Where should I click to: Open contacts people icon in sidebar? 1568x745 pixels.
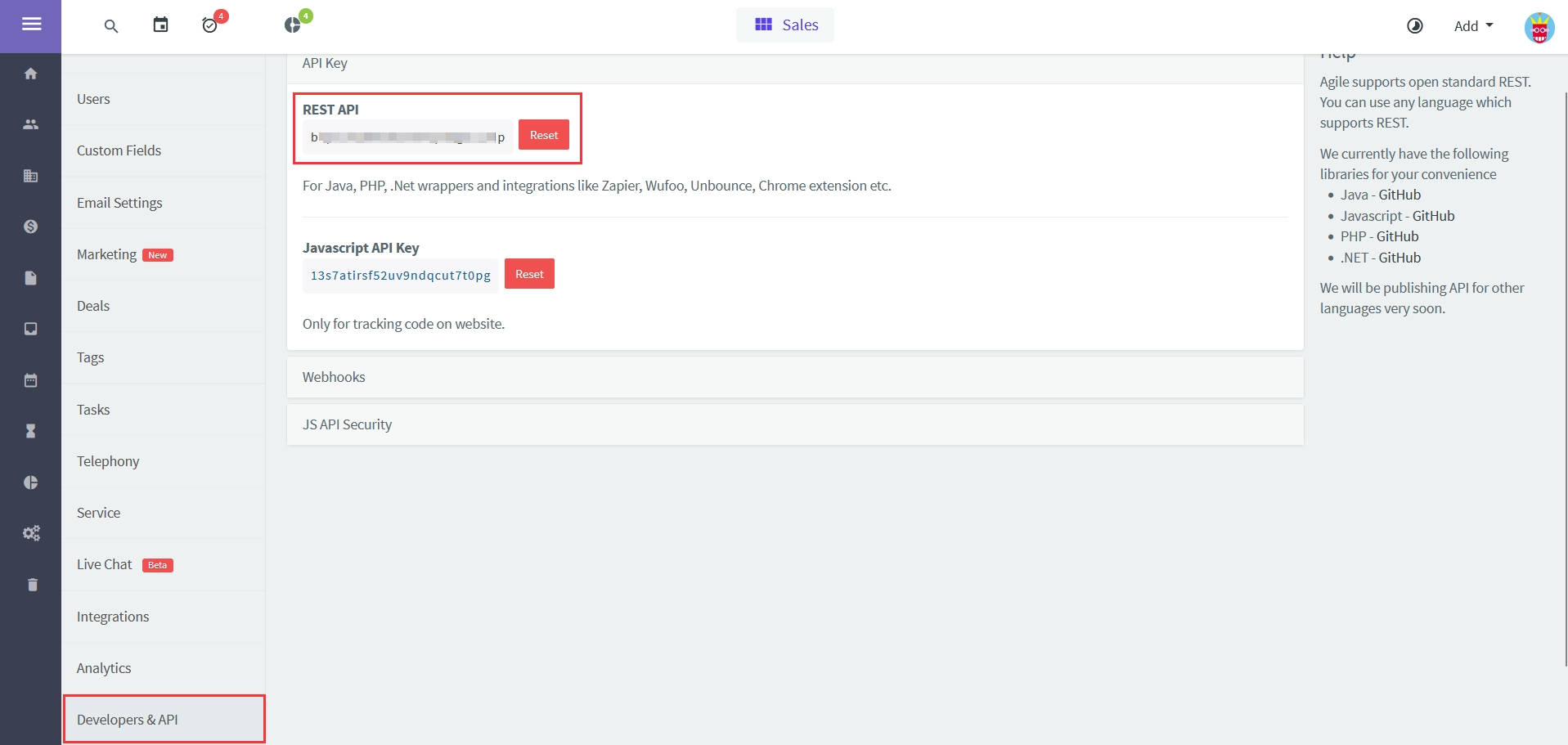(x=31, y=124)
